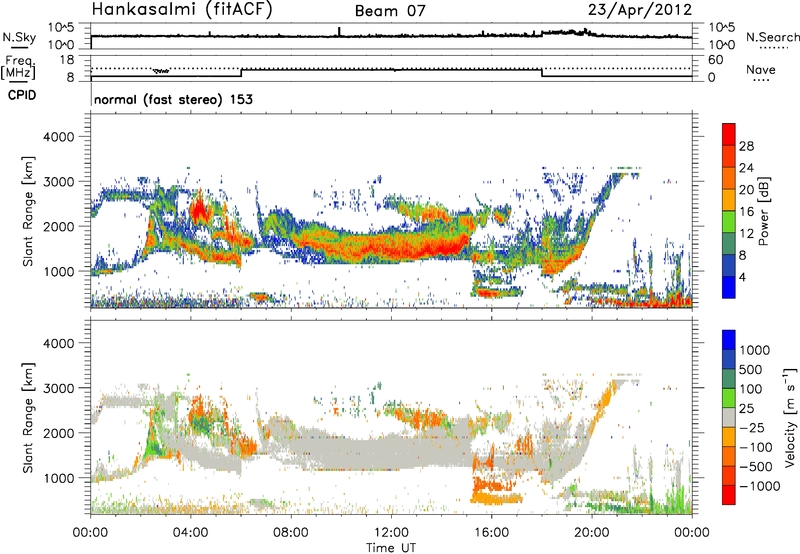Viewport: 800px width, 554px height.
Task: Click the '-500' label on velocity colorbar
Action: click(756, 467)
